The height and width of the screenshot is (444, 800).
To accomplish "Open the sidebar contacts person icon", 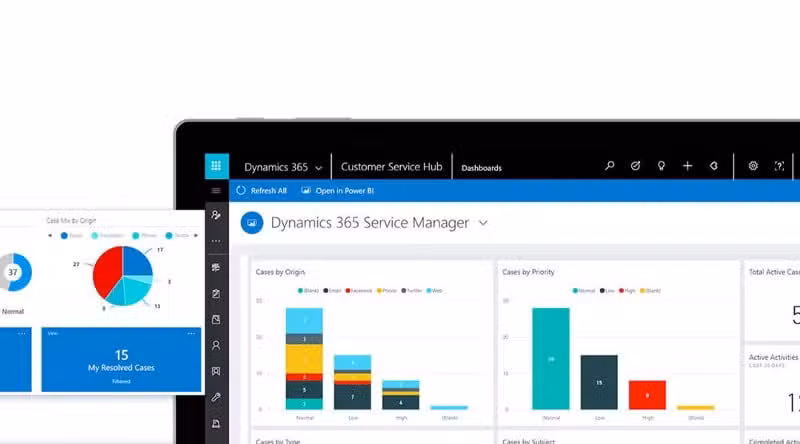I will click(x=216, y=346).
